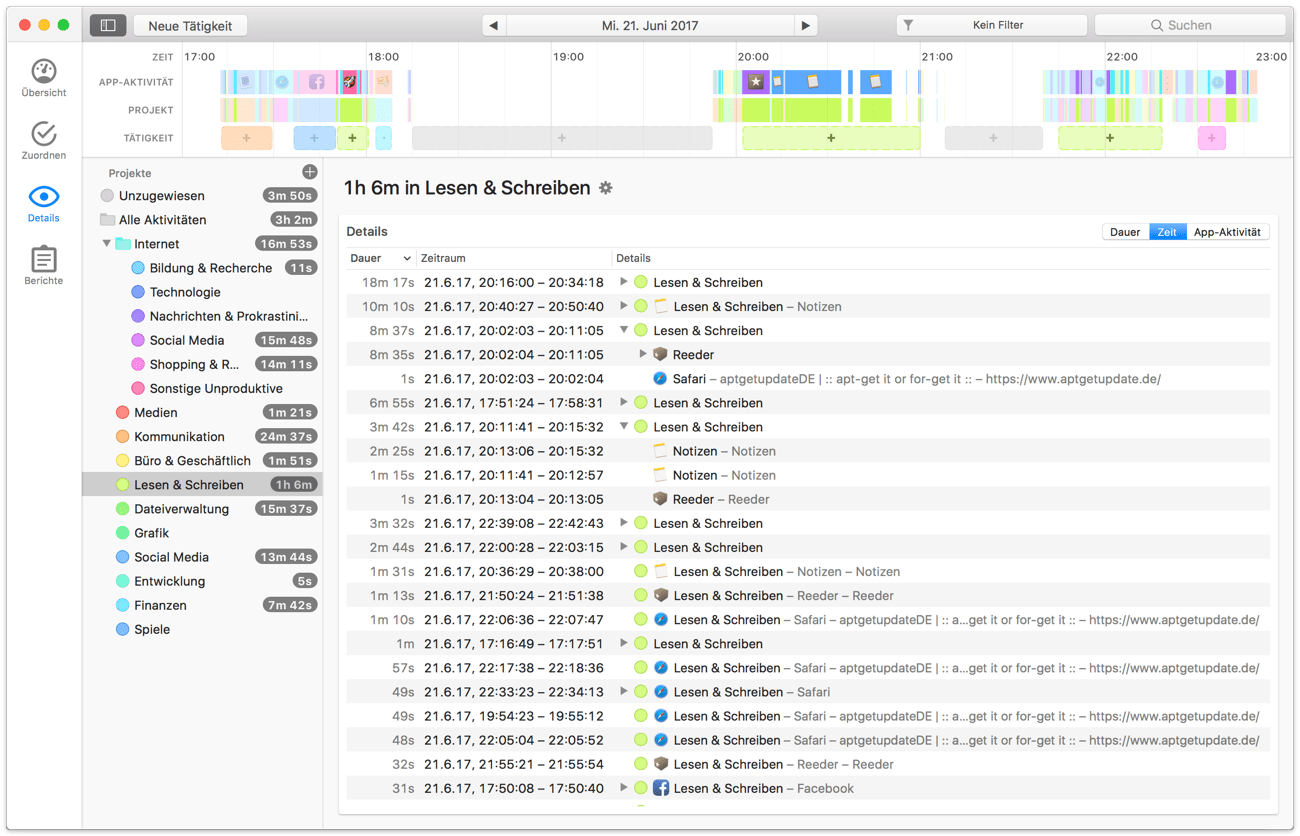Switch to the Dauer segment
Screen dimensions: 1300x836
coord(1125,232)
